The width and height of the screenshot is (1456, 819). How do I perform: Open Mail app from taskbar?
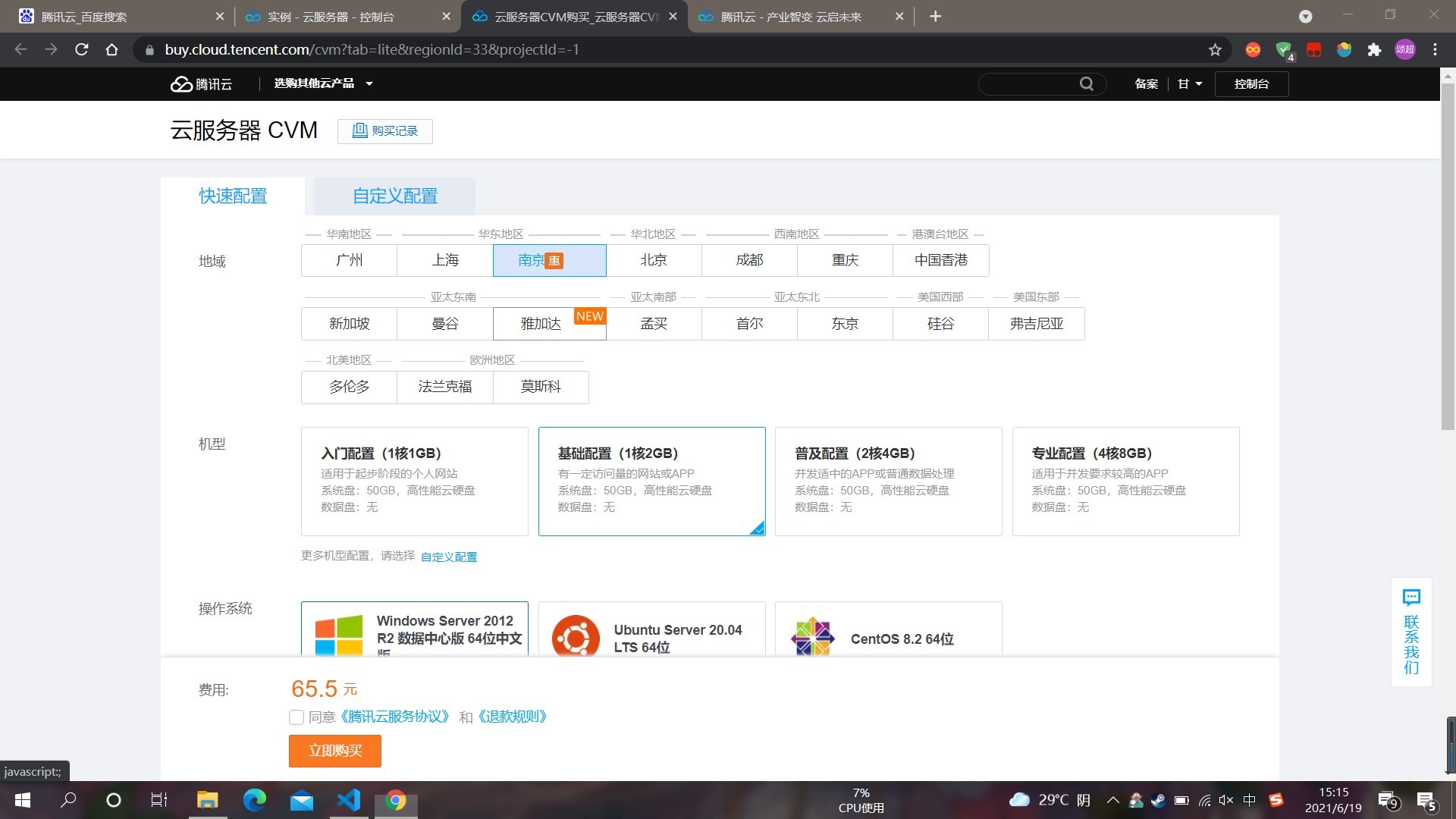pyautogui.click(x=302, y=800)
